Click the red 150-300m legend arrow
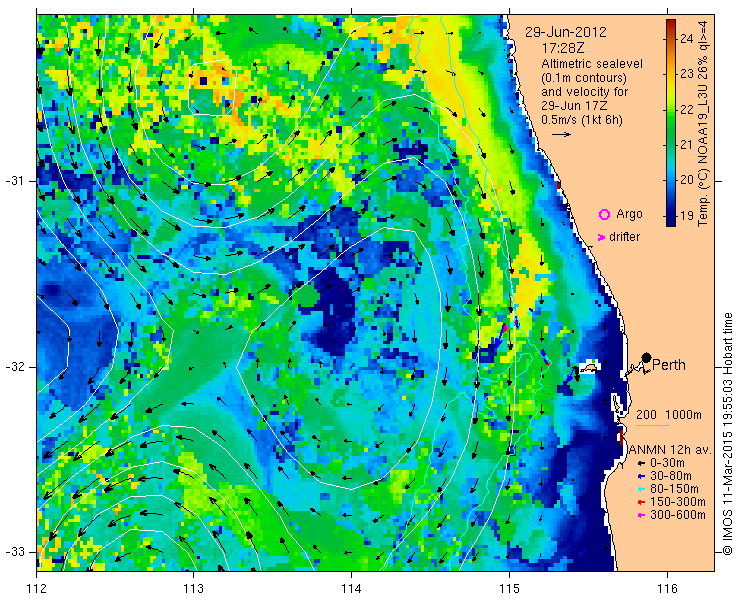 pos(641,502)
